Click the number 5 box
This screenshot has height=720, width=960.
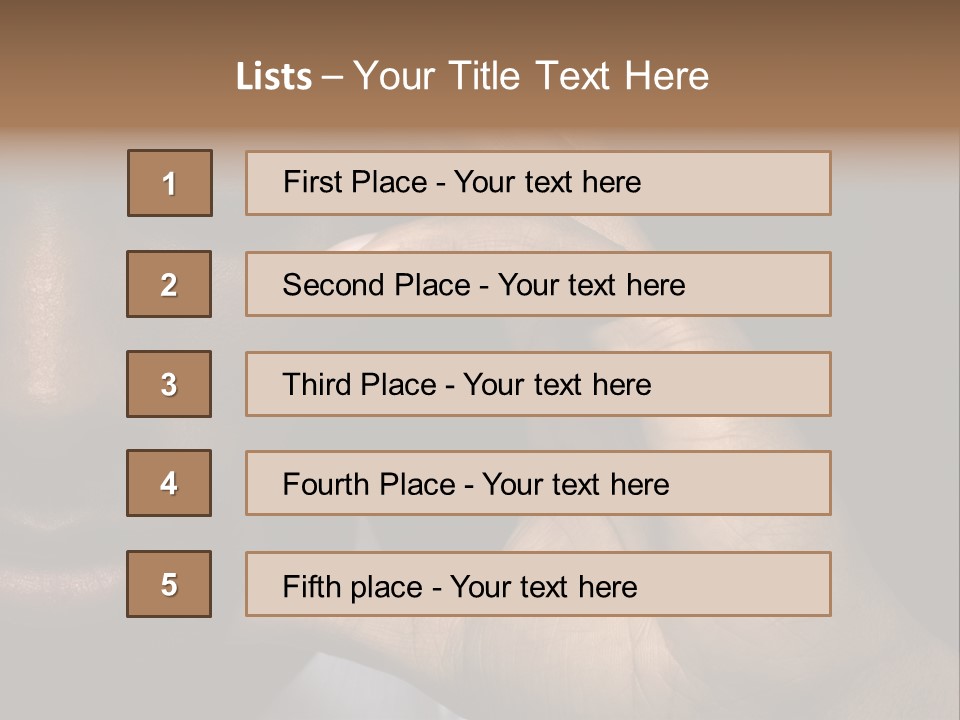[169, 584]
